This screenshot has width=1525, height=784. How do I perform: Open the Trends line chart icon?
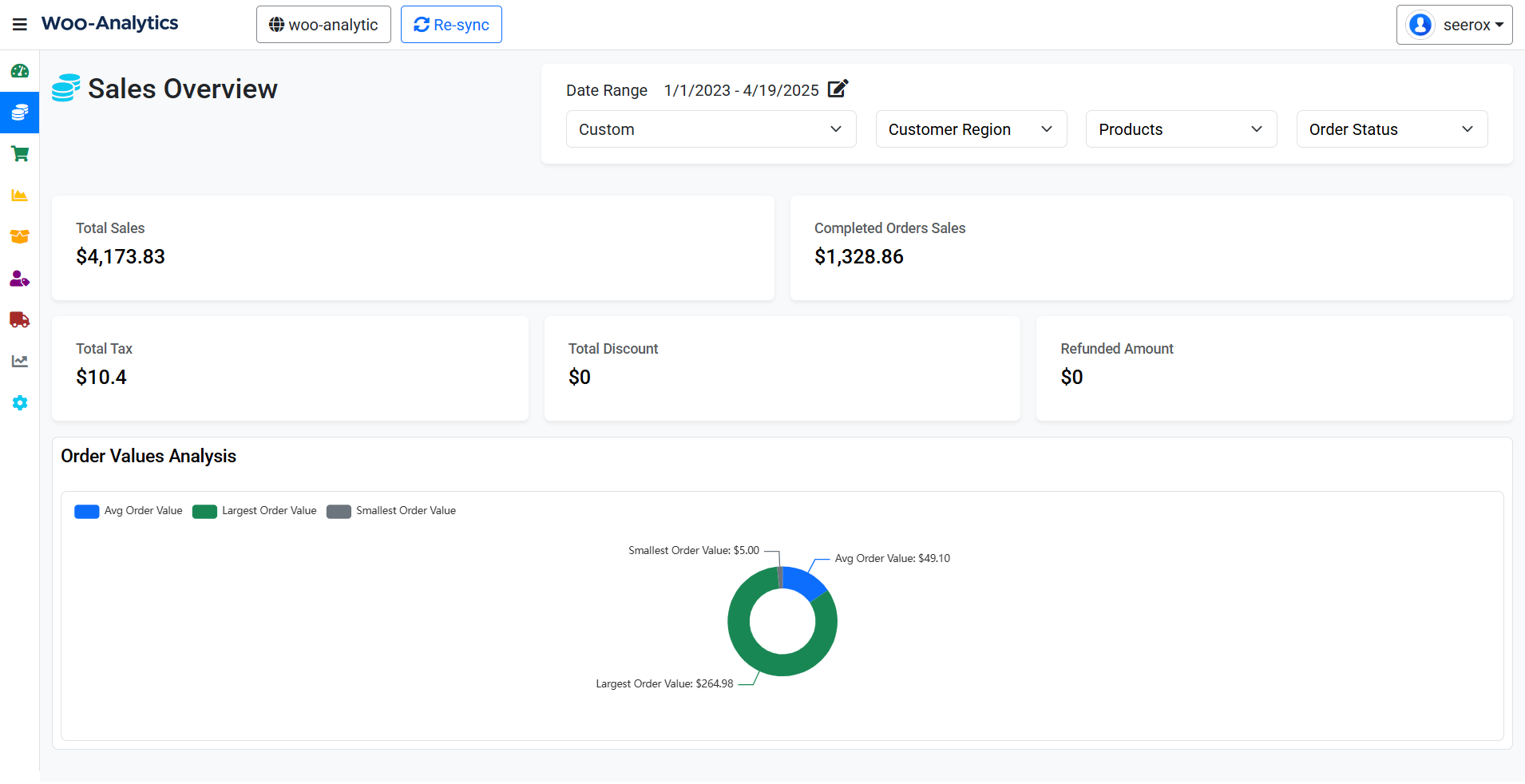19,362
